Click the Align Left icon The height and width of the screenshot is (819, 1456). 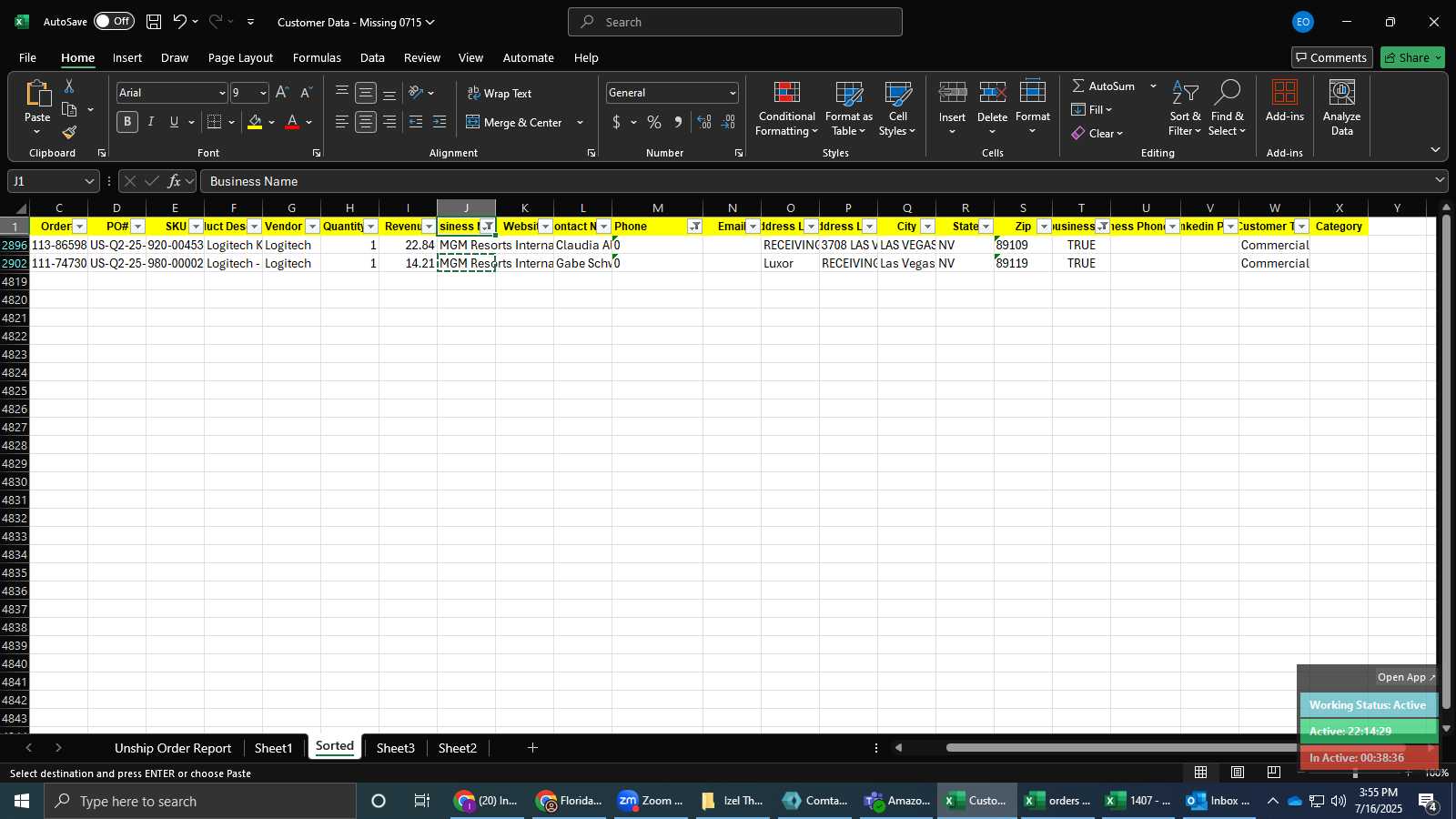tap(342, 122)
